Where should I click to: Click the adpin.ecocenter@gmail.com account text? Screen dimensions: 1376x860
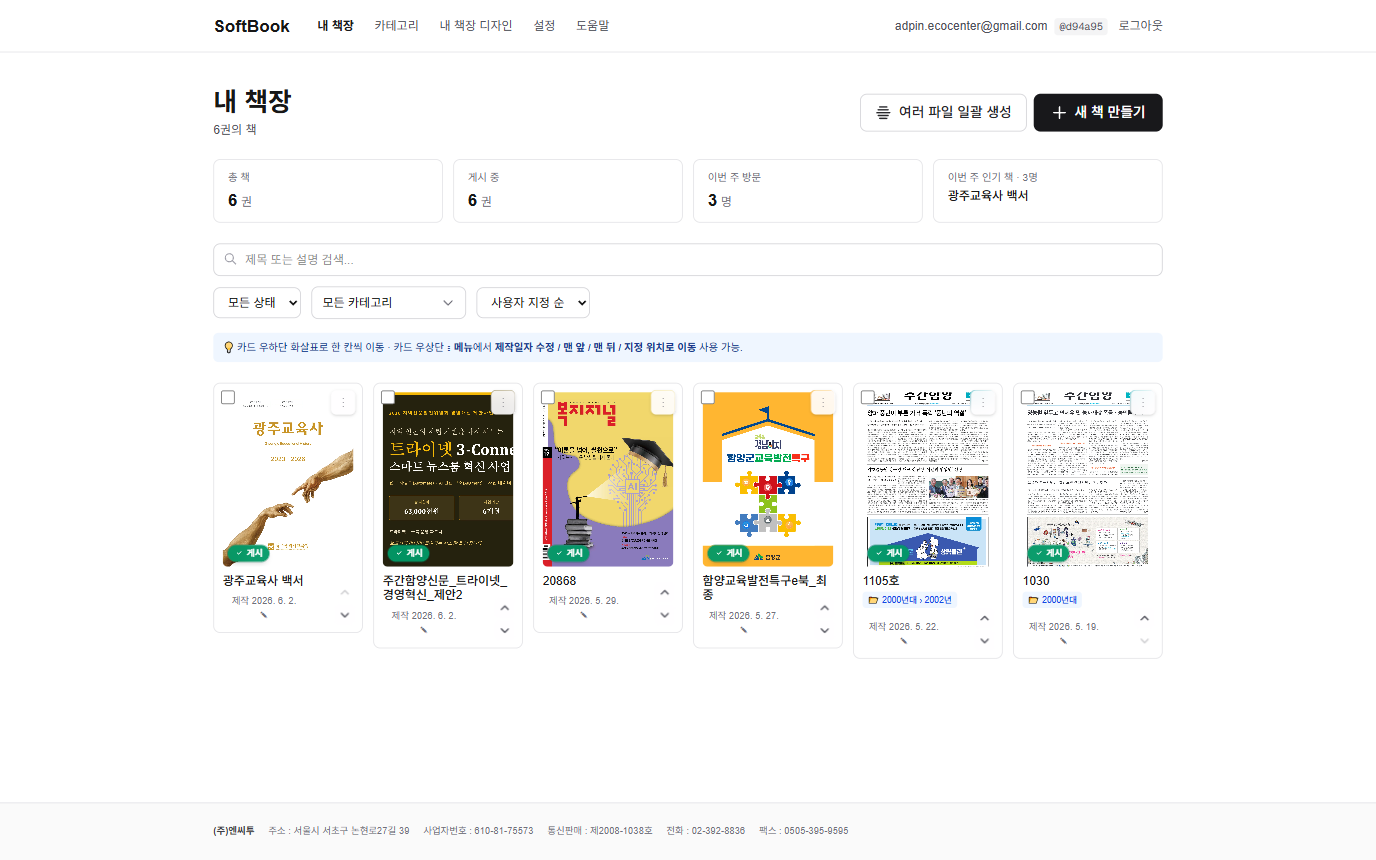coord(971,26)
